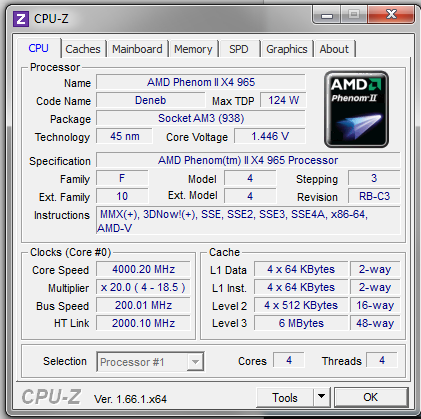Open the Processor #1 selection dropdown
The width and height of the screenshot is (421, 419).
click(x=150, y=362)
